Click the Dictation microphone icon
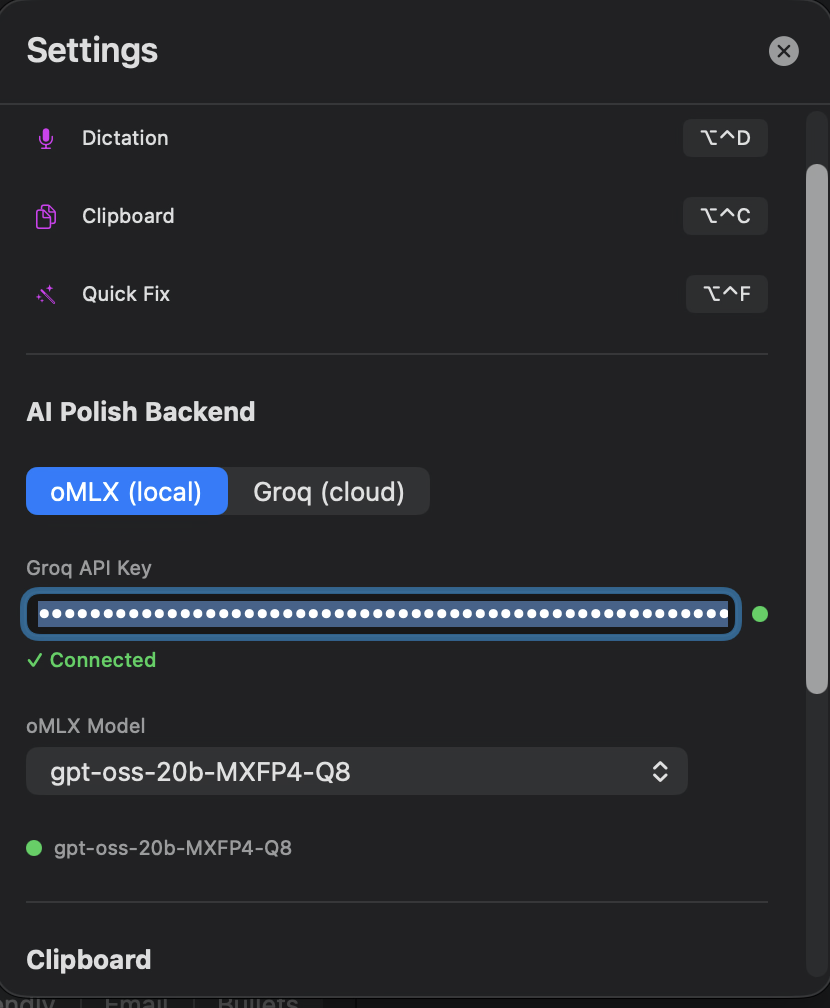The width and height of the screenshot is (830, 1008). pos(46,138)
